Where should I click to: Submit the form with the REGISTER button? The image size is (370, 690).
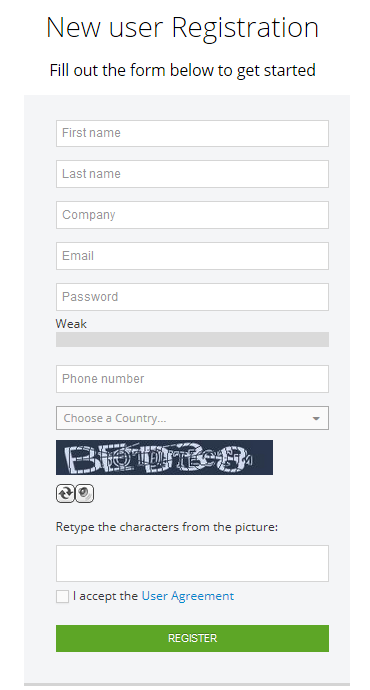click(x=192, y=639)
